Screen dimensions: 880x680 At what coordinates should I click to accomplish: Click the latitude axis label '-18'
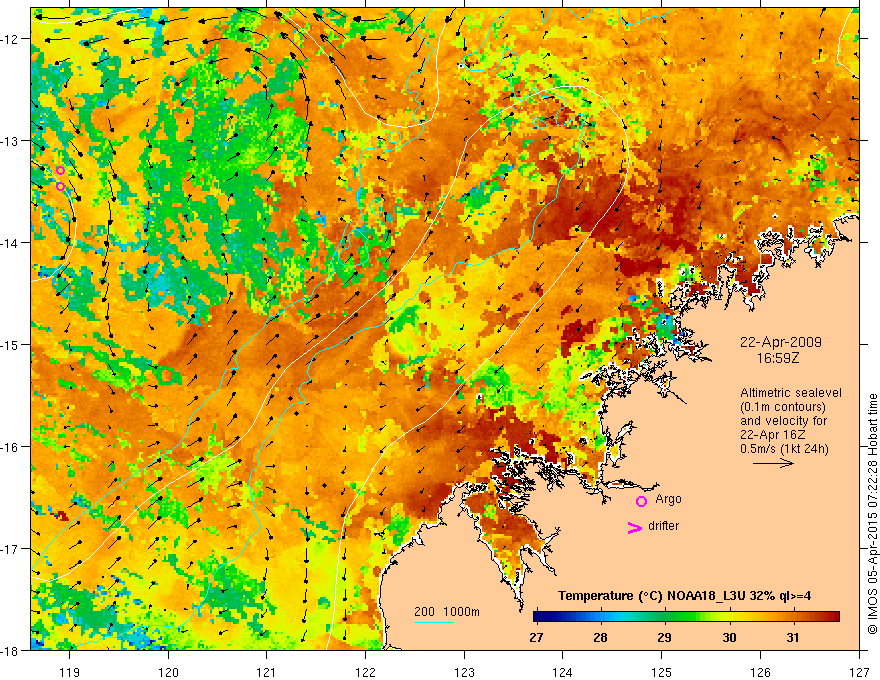11,650
